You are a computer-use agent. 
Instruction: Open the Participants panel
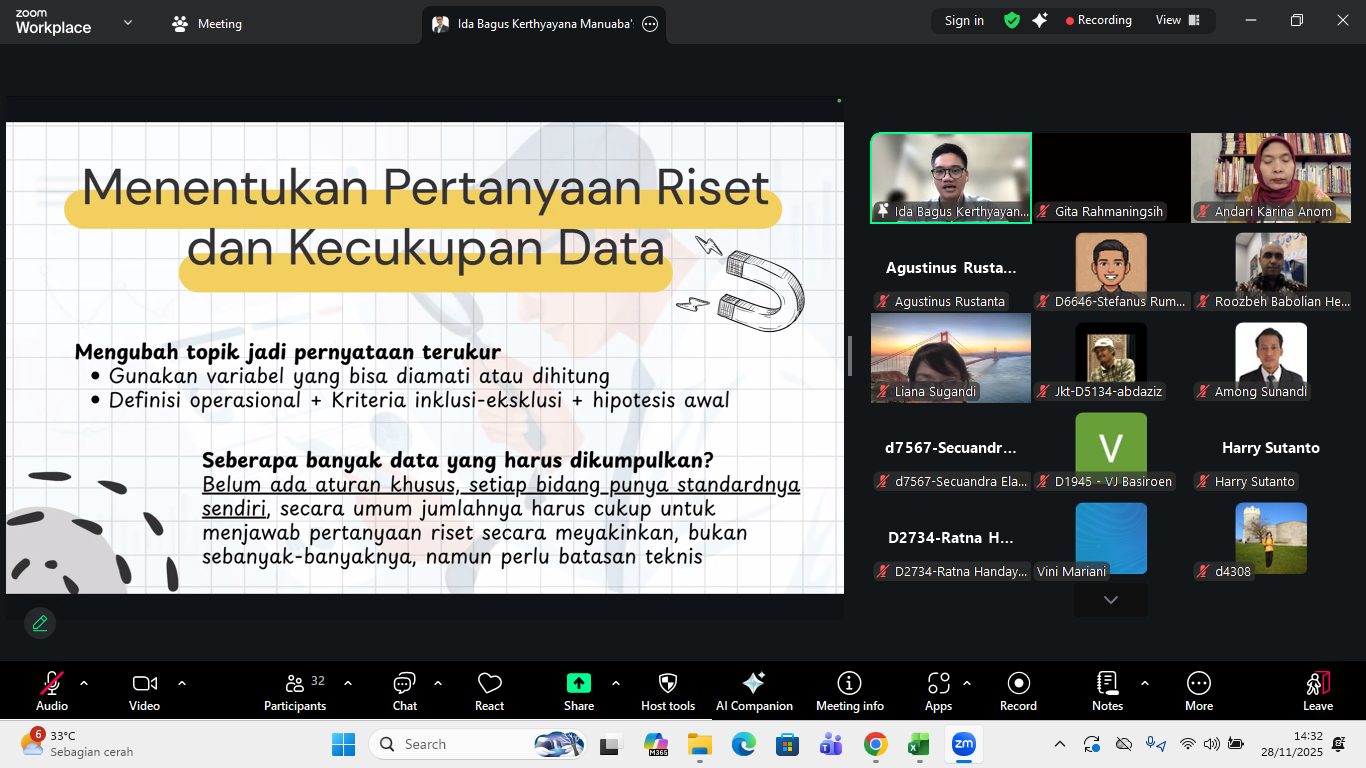[x=295, y=691]
